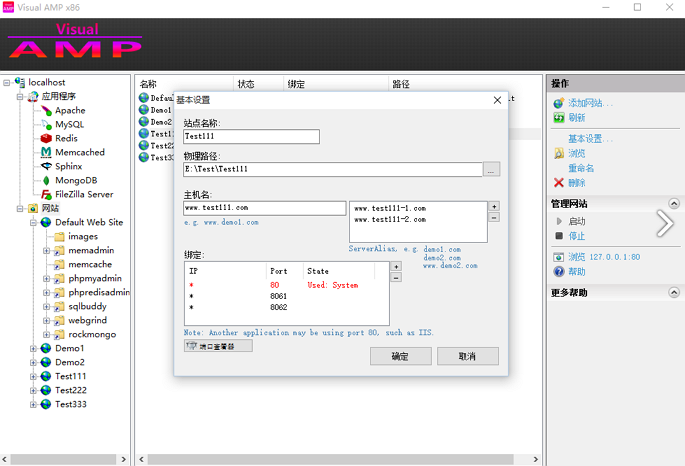Click the Demo2 globe icon in site list
685x466 pixels.
pos(144,121)
